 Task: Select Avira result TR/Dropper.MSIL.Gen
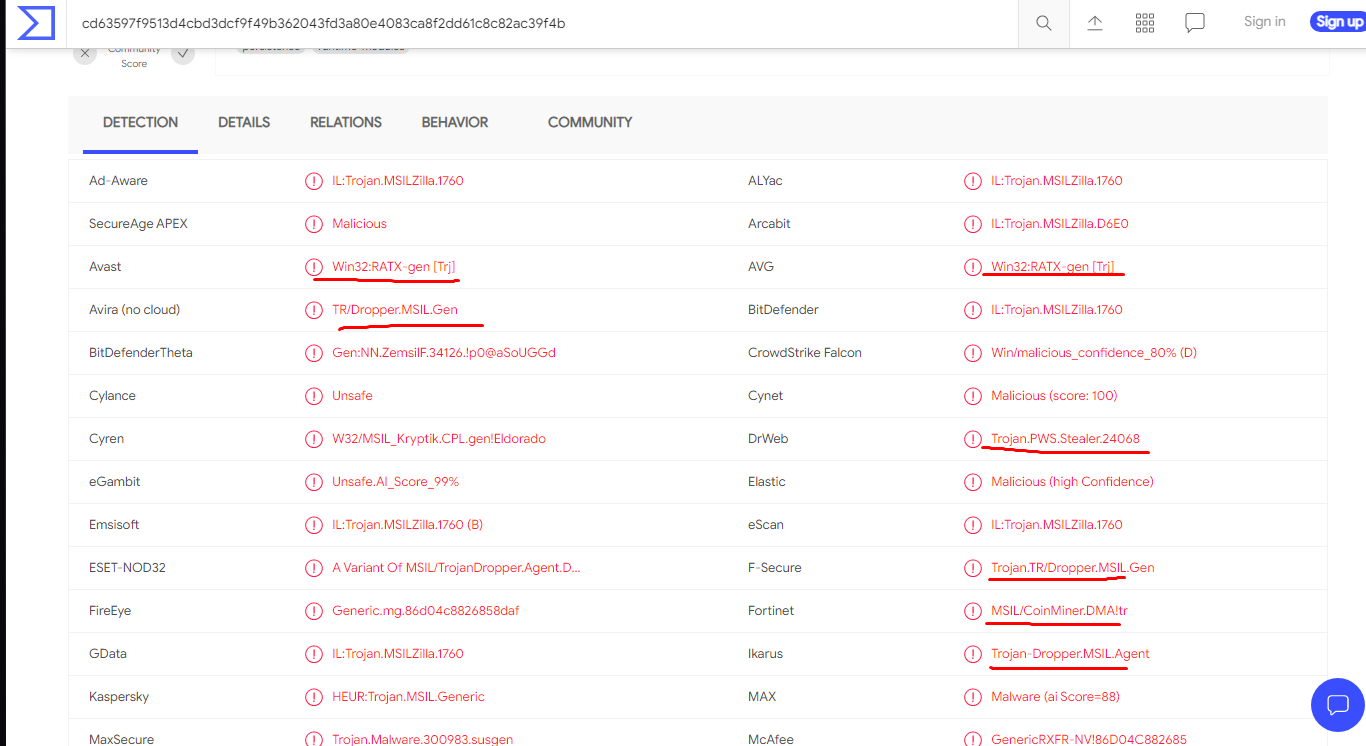click(395, 310)
